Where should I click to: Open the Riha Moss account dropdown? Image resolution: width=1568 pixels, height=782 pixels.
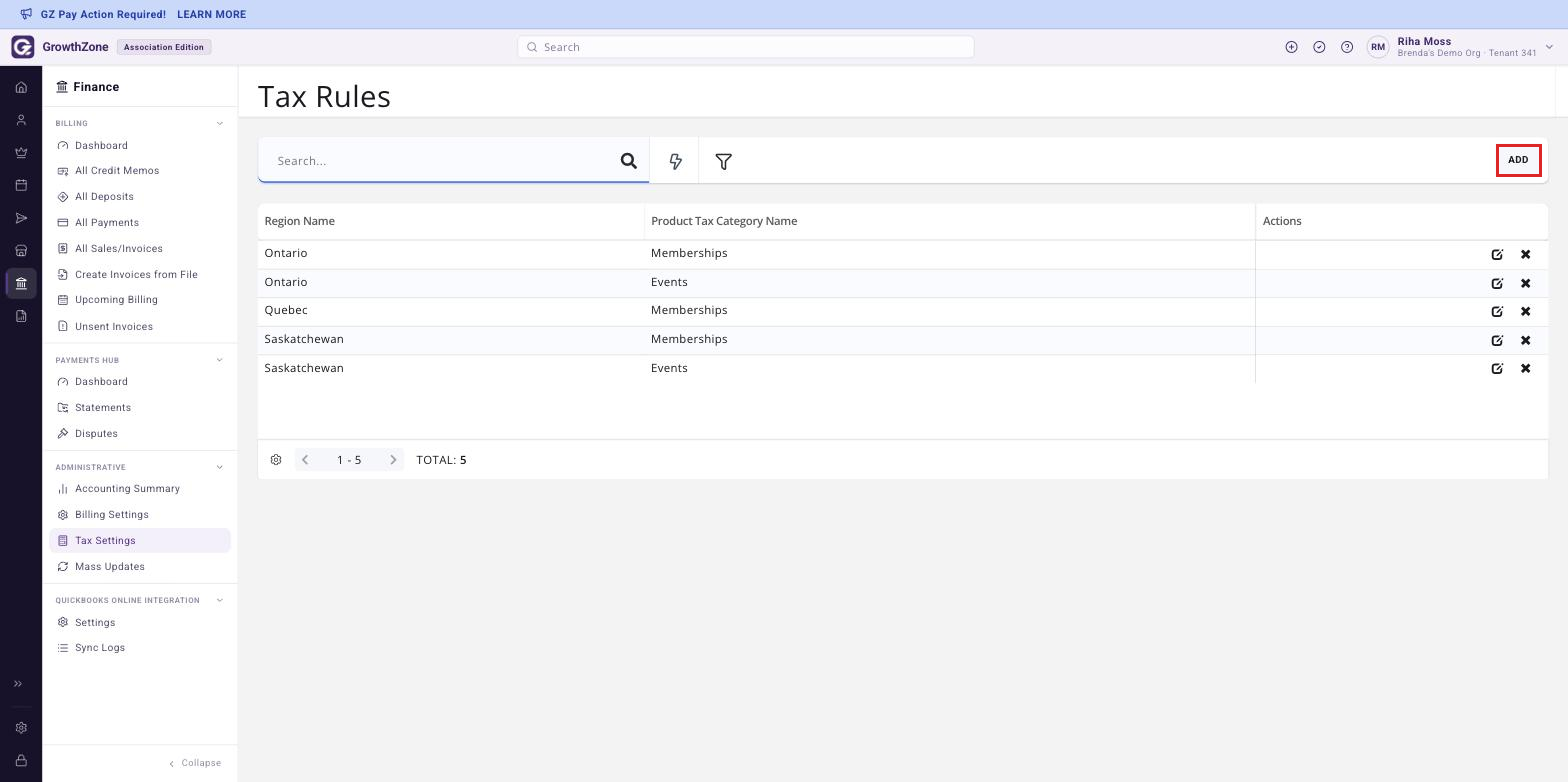click(x=1549, y=47)
